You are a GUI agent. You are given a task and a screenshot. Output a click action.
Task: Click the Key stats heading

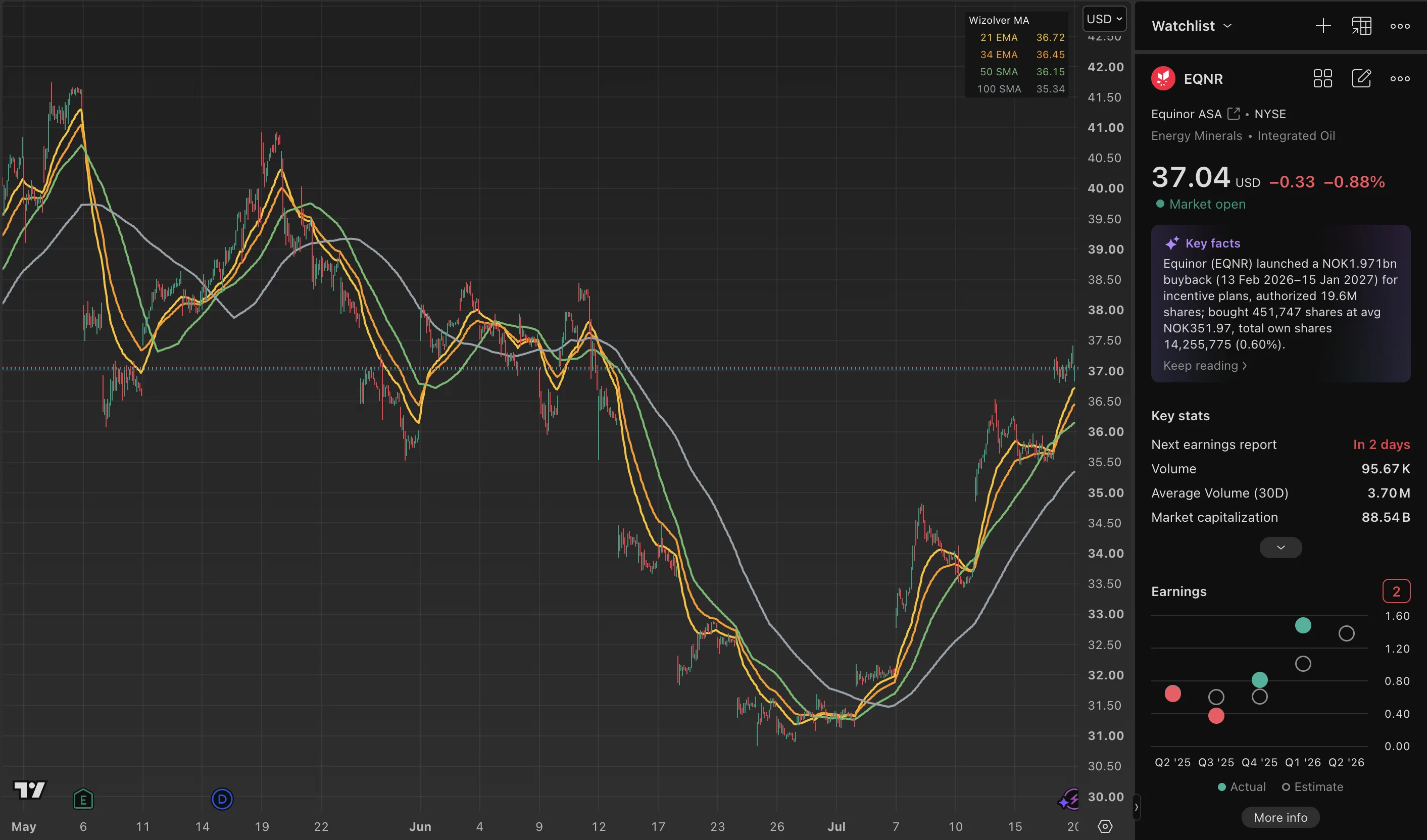pos(1180,416)
